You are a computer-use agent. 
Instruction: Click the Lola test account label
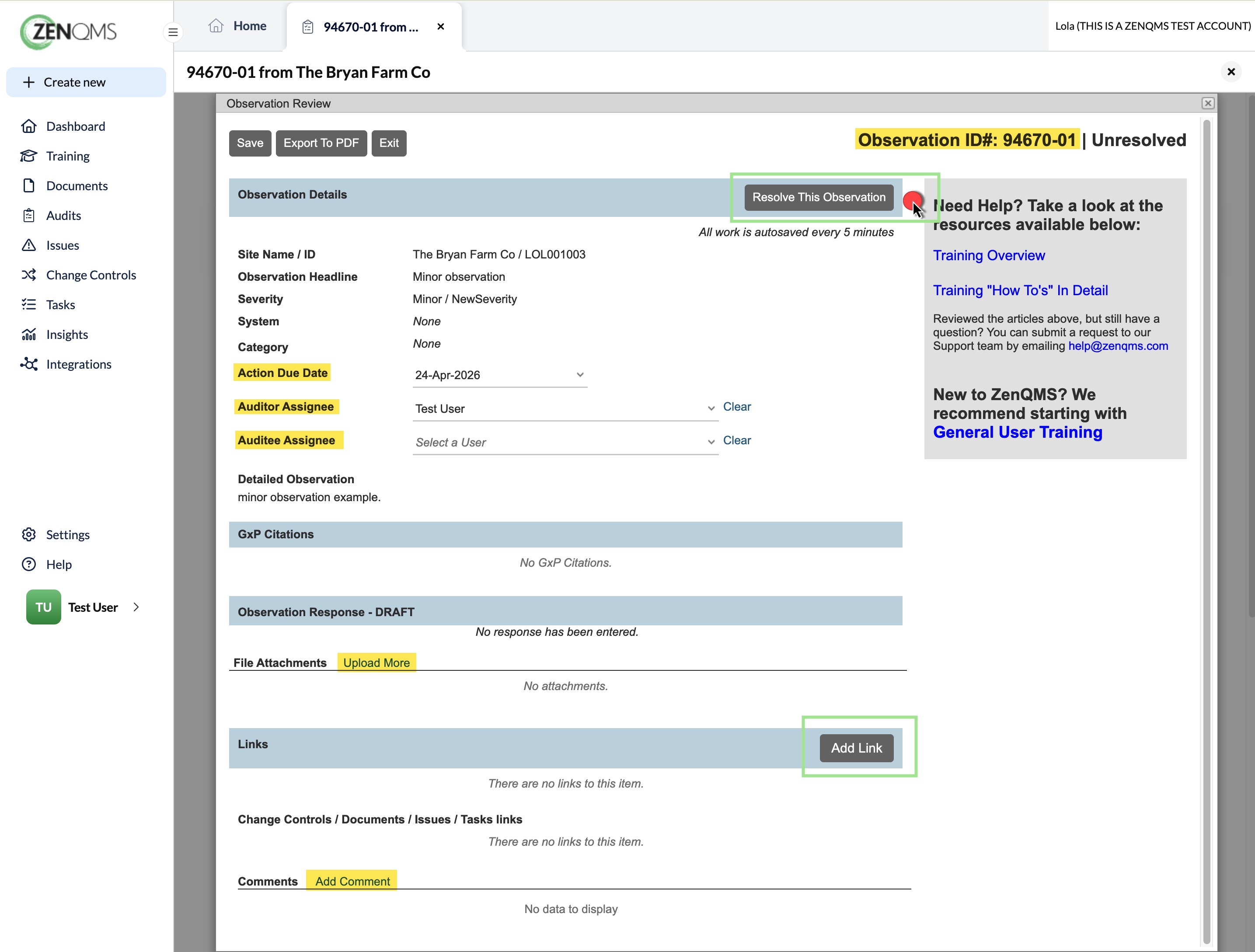pos(1153,26)
